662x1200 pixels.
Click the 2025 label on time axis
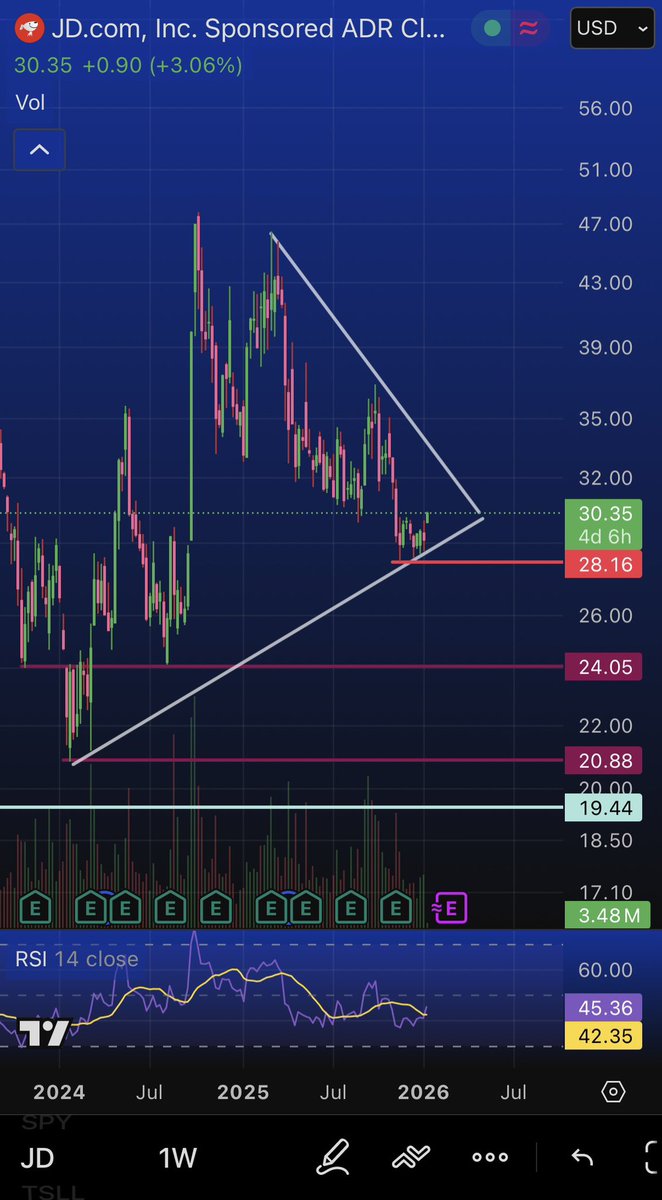point(243,1092)
